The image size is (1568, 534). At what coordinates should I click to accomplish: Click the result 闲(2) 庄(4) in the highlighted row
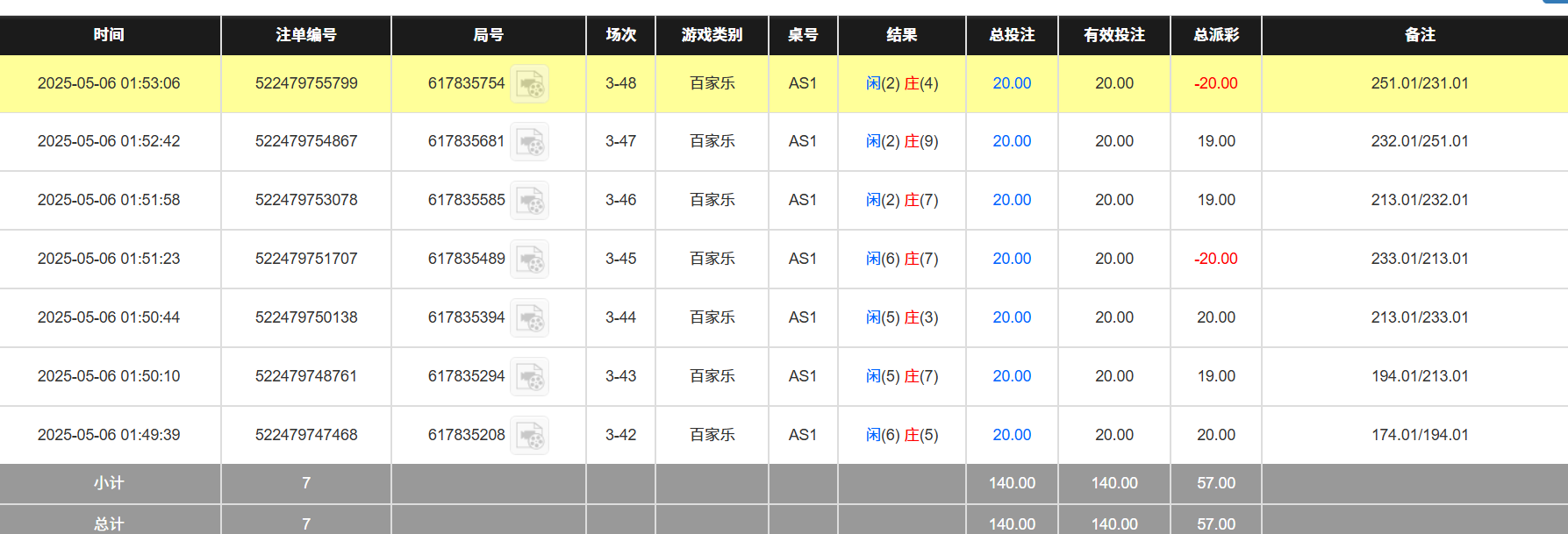click(902, 83)
